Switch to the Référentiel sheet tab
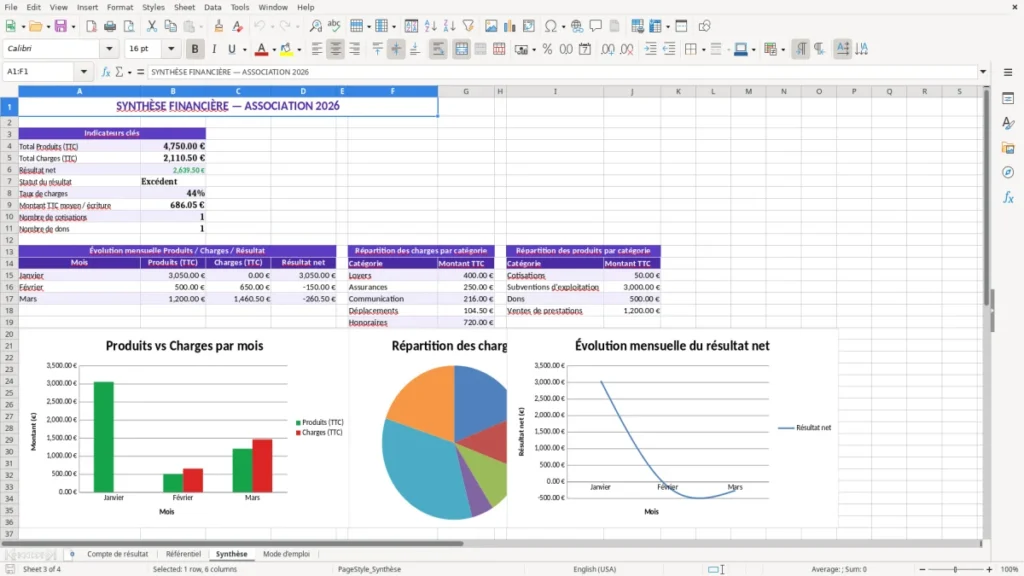 183,554
